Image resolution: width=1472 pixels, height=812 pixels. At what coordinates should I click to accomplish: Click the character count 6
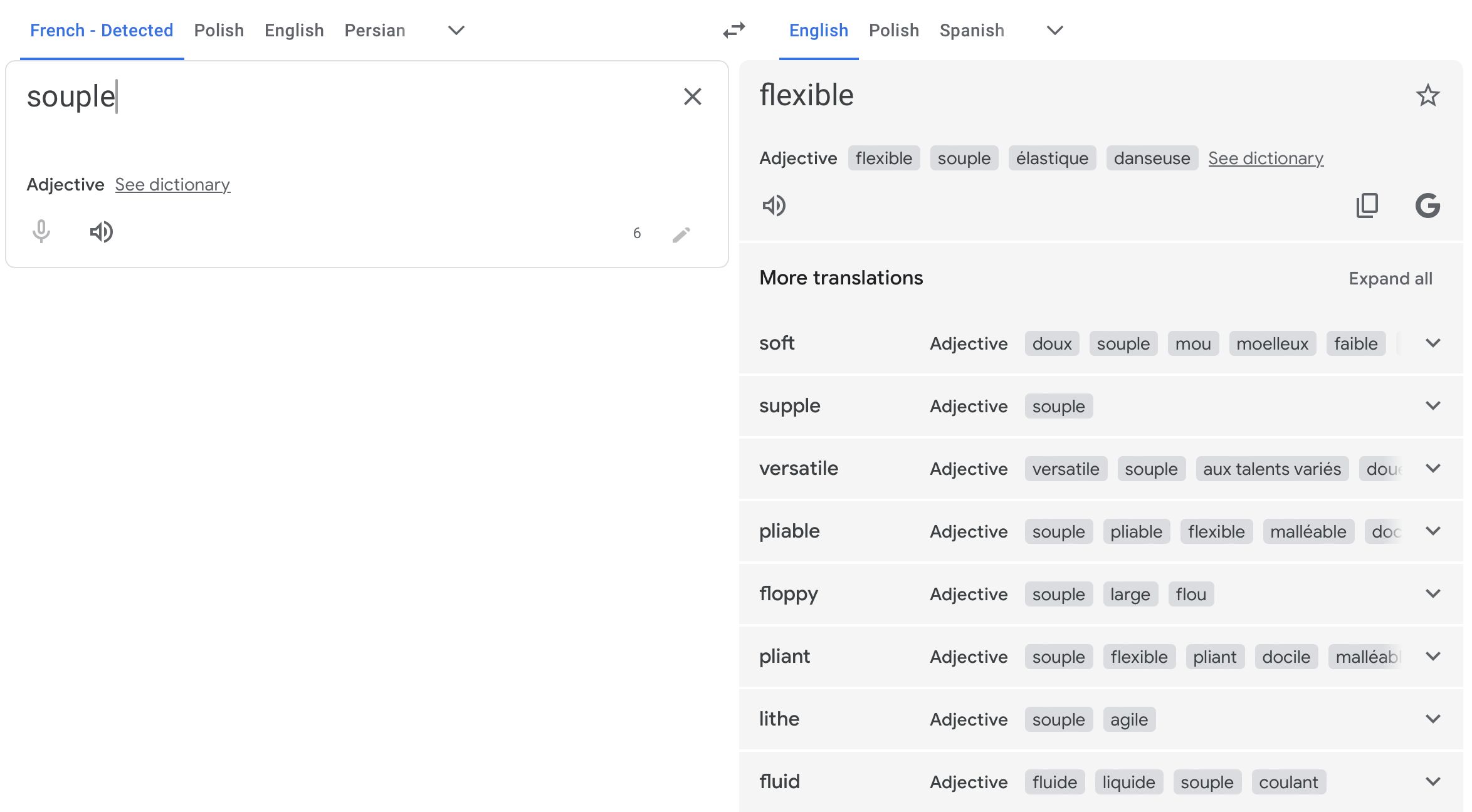[637, 233]
